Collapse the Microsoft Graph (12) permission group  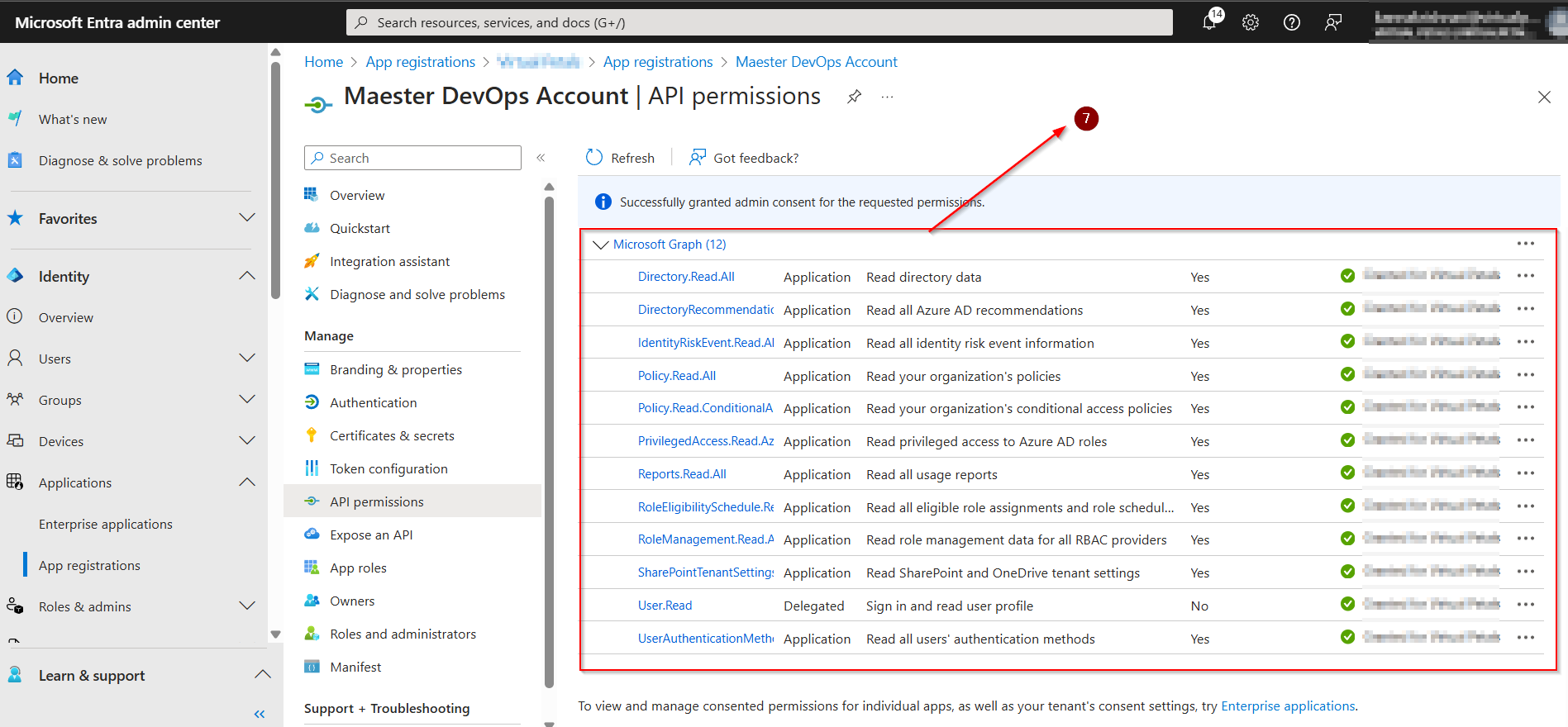(x=601, y=245)
